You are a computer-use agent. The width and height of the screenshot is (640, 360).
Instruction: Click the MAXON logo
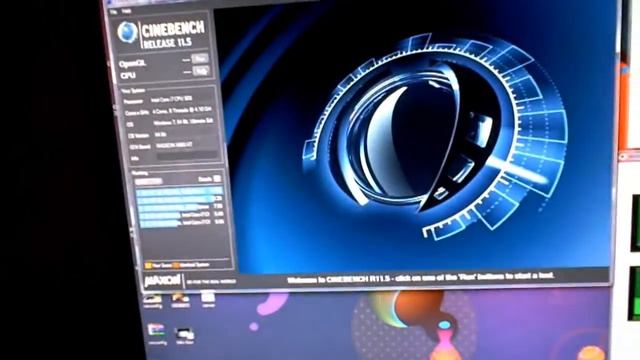pos(162,280)
